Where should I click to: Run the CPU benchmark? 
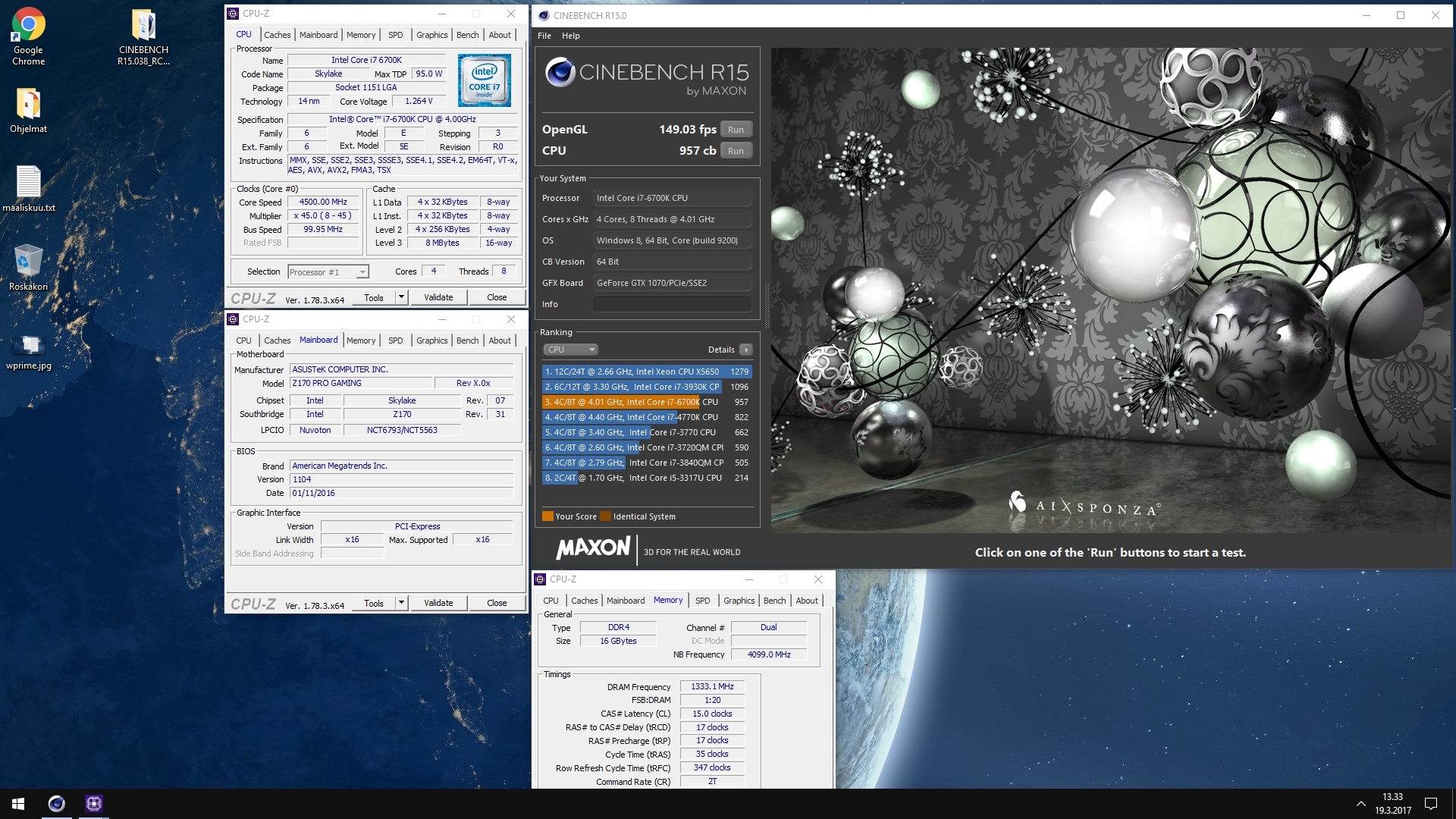coord(736,151)
